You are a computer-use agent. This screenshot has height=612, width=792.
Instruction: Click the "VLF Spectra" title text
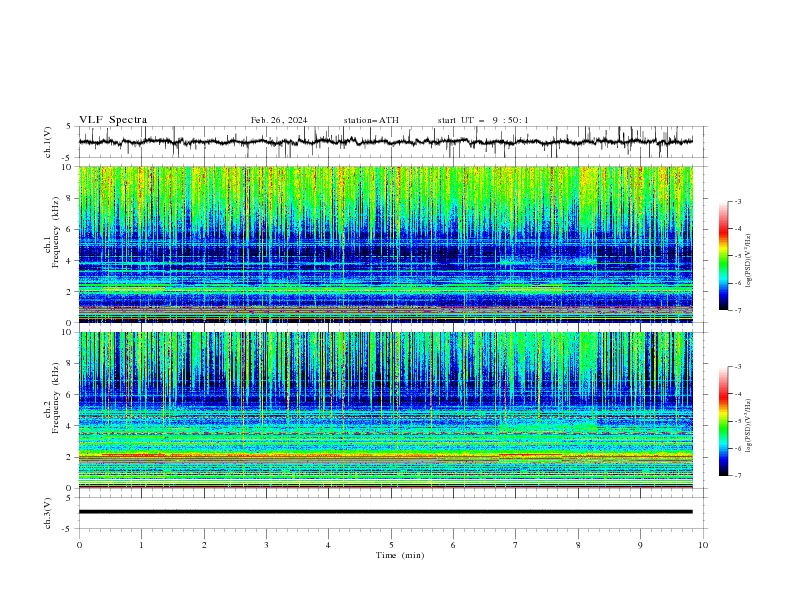[x=113, y=120]
